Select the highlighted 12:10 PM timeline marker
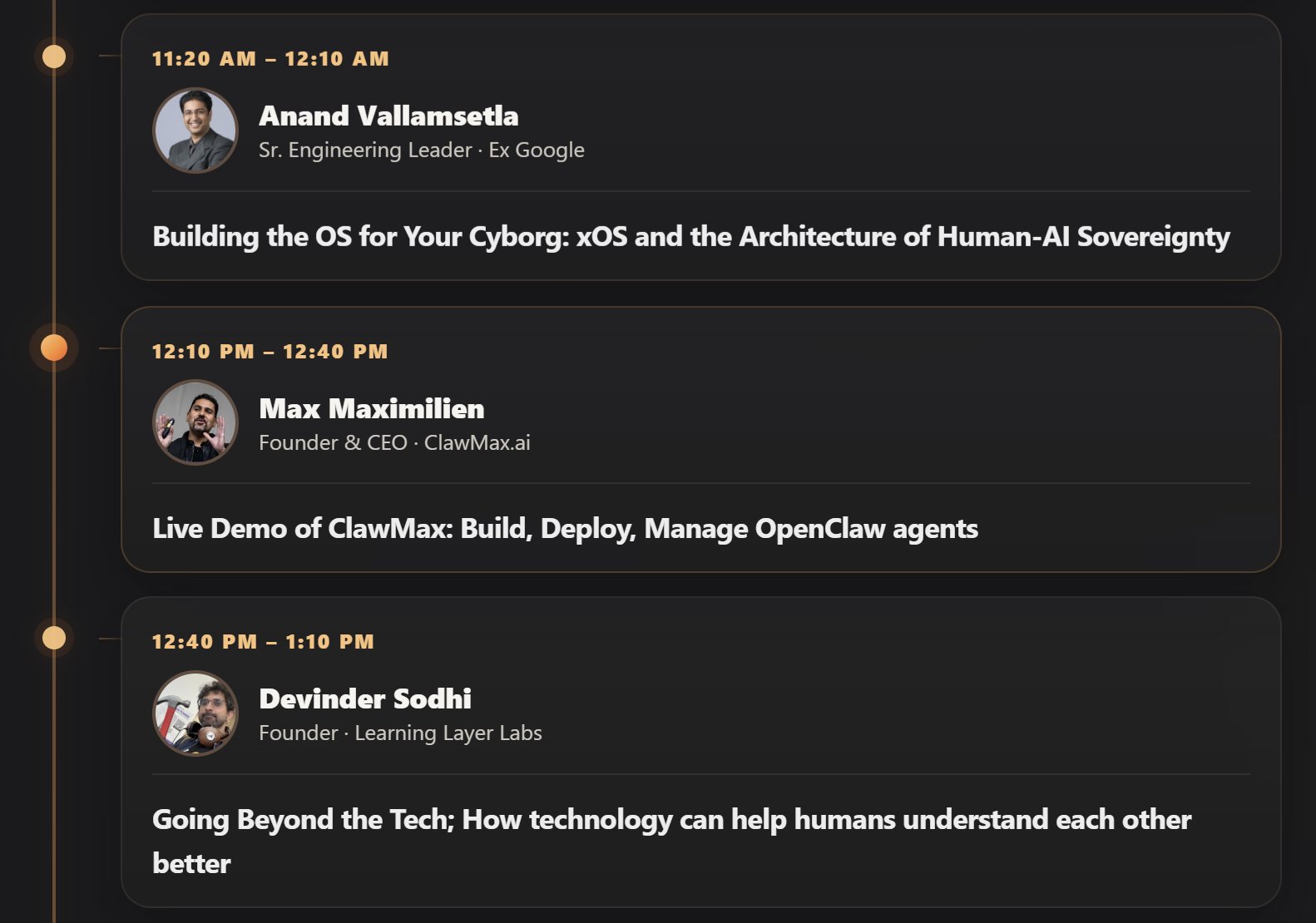Screen dimensions: 1316x923 click(54, 348)
